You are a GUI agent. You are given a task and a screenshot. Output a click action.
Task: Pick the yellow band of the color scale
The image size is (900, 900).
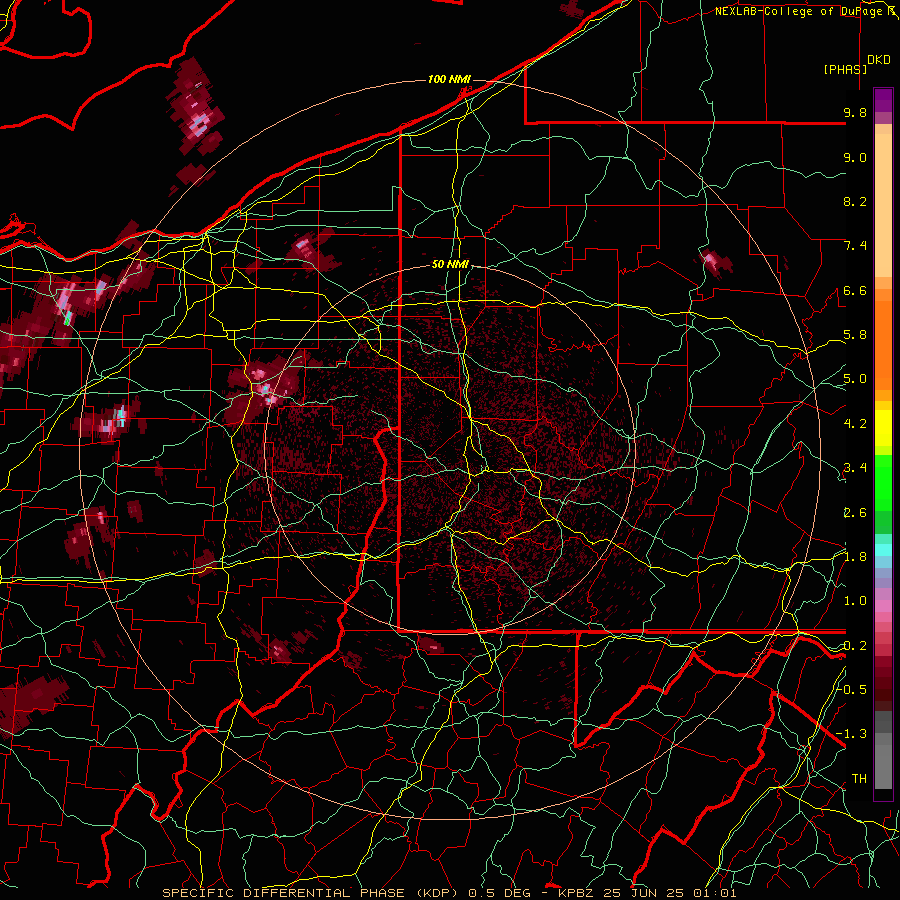coord(883,428)
